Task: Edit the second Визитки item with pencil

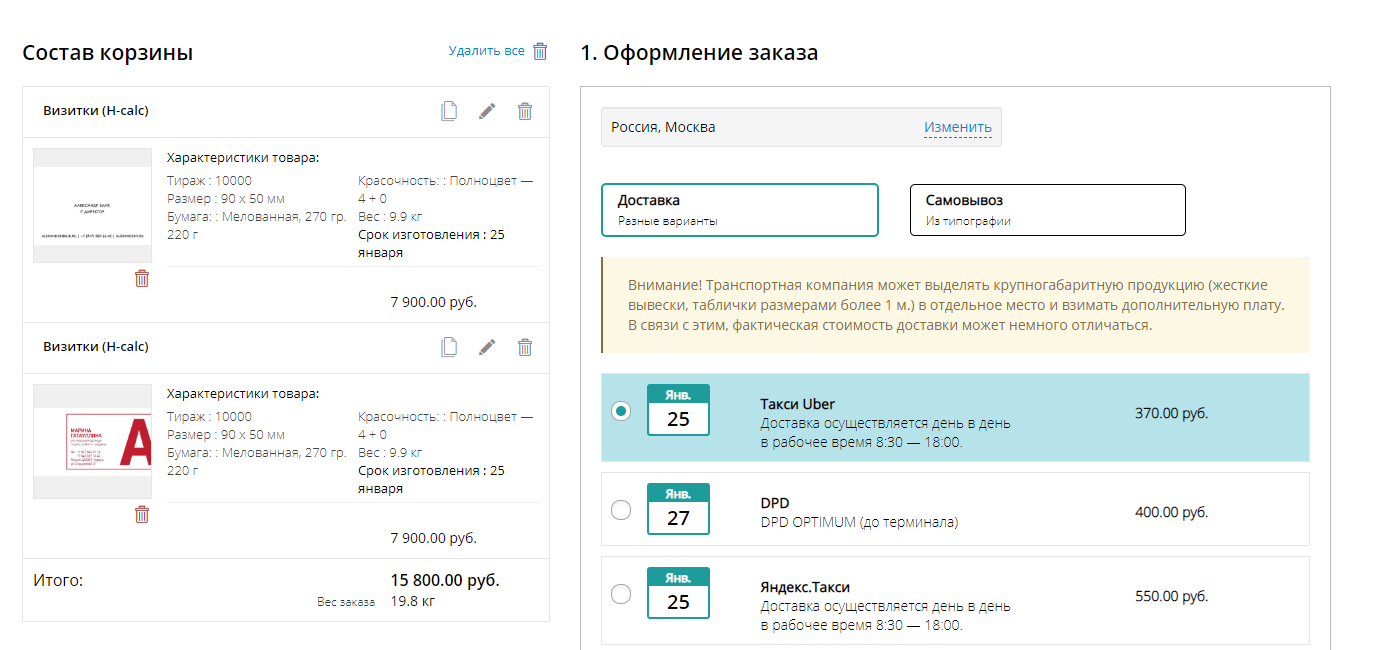Action: coord(487,347)
